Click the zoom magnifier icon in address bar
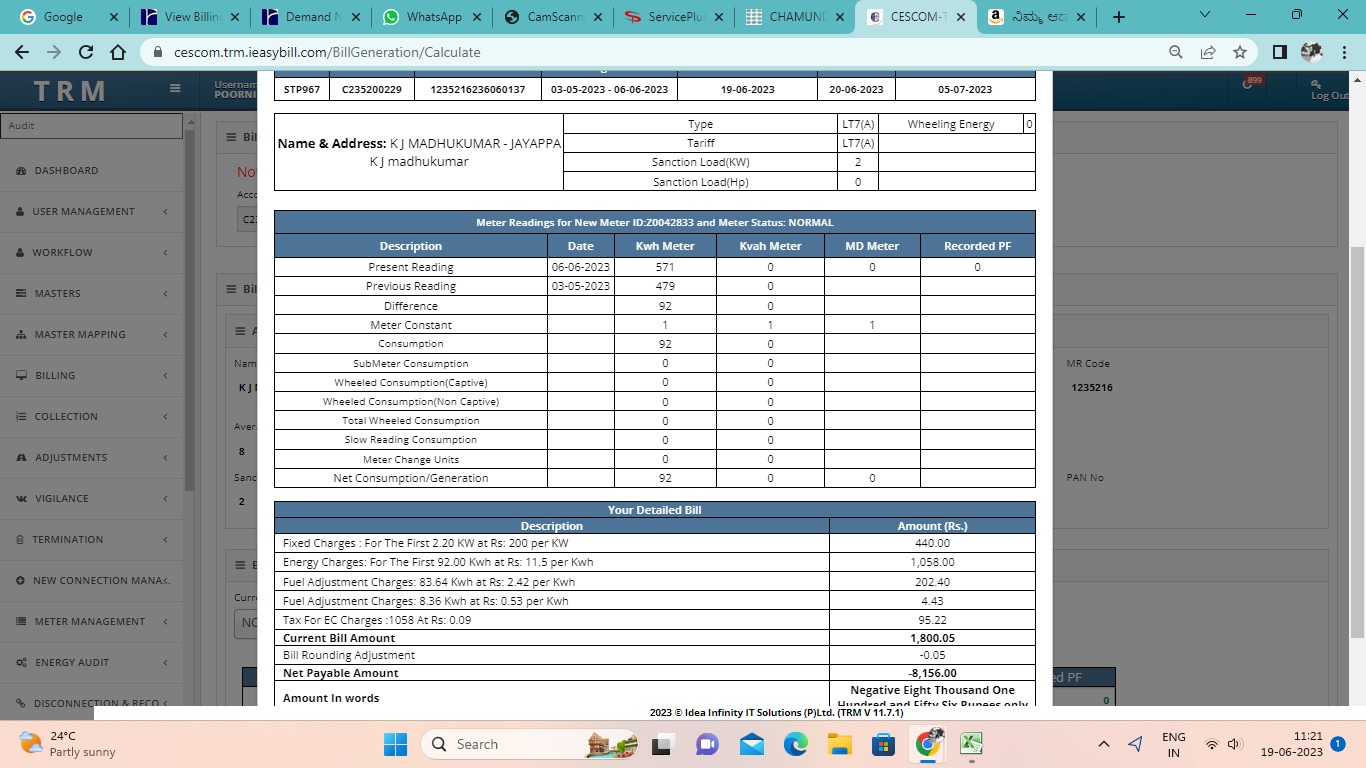The width and height of the screenshot is (1366, 768). 1176,52
